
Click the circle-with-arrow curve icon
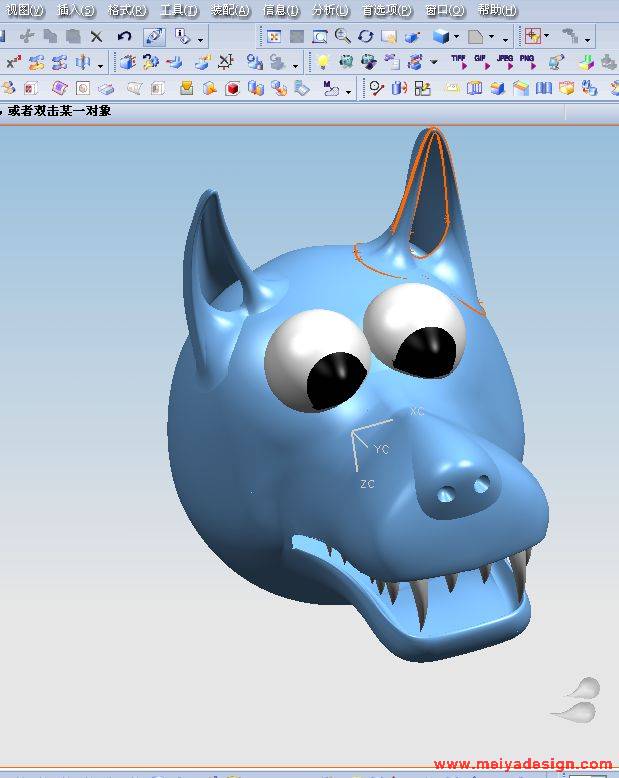tap(377, 88)
